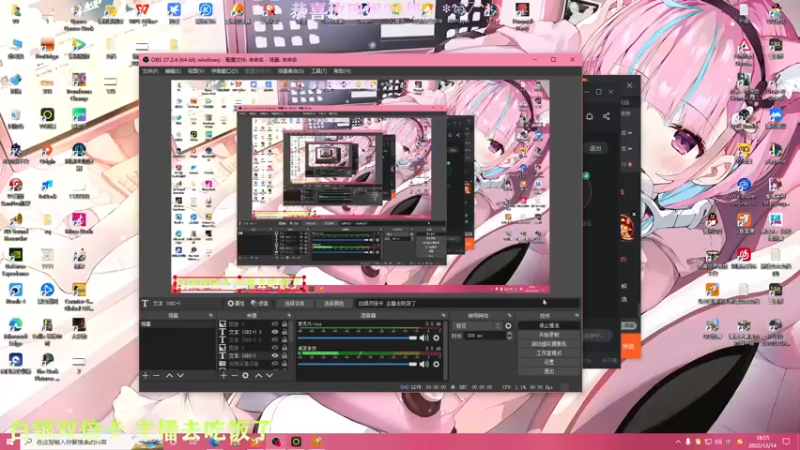This screenshot has height=450, width=800.
Task: Click the text input showing 白银双倍卡
Action: pyautogui.click(x=467, y=303)
